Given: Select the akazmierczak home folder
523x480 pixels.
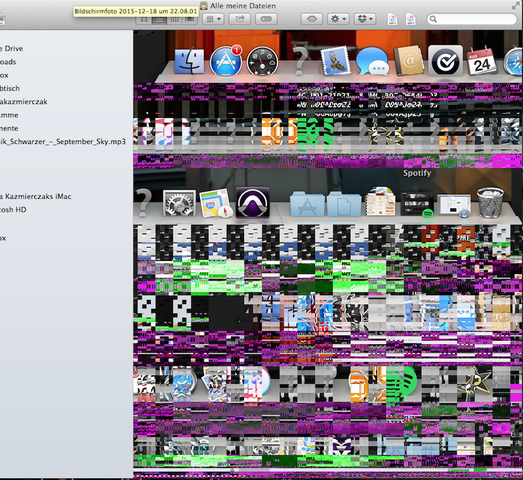Looking at the screenshot, I should [x=24, y=102].
